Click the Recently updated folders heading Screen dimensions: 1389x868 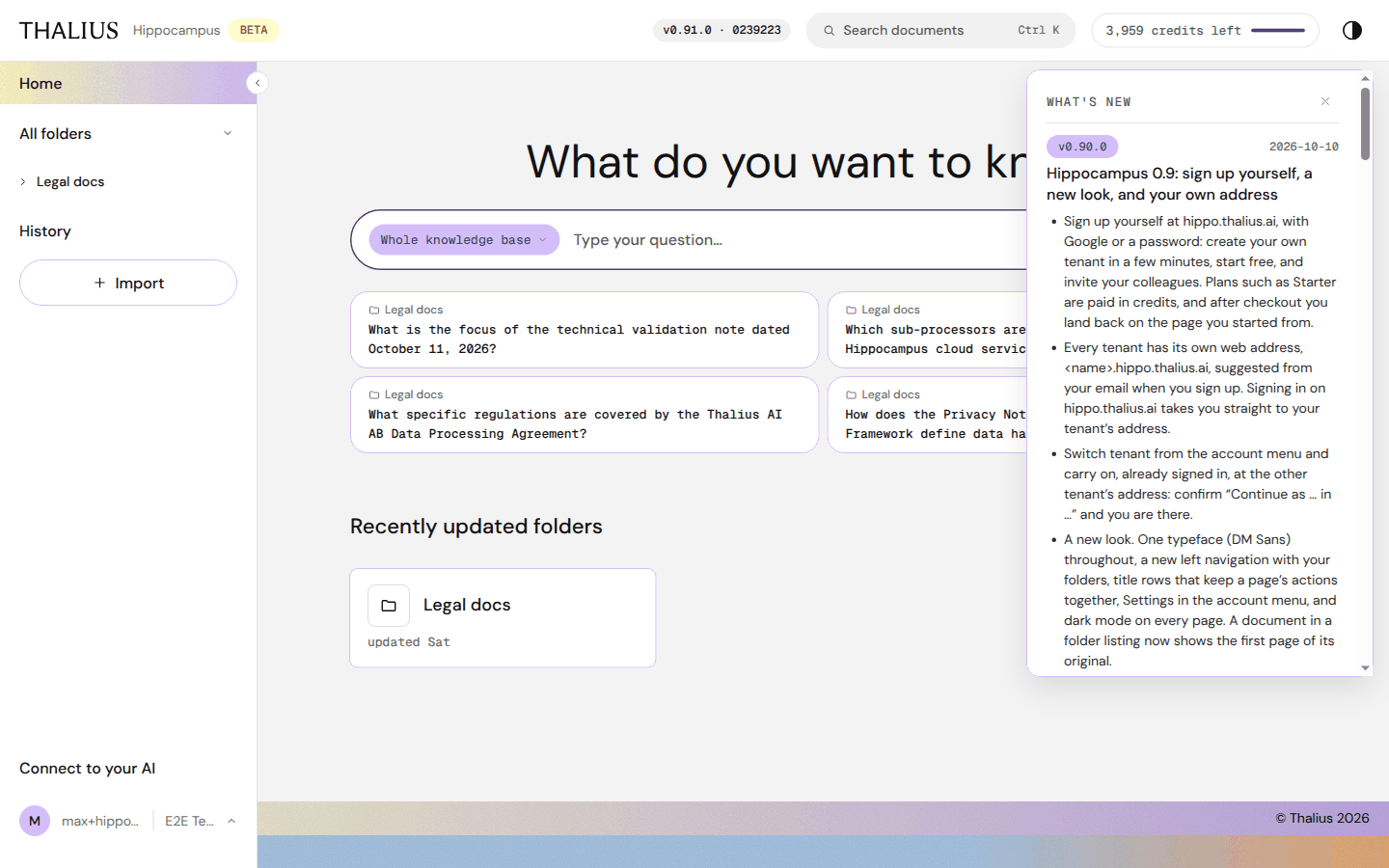pyautogui.click(x=477, y=527)
